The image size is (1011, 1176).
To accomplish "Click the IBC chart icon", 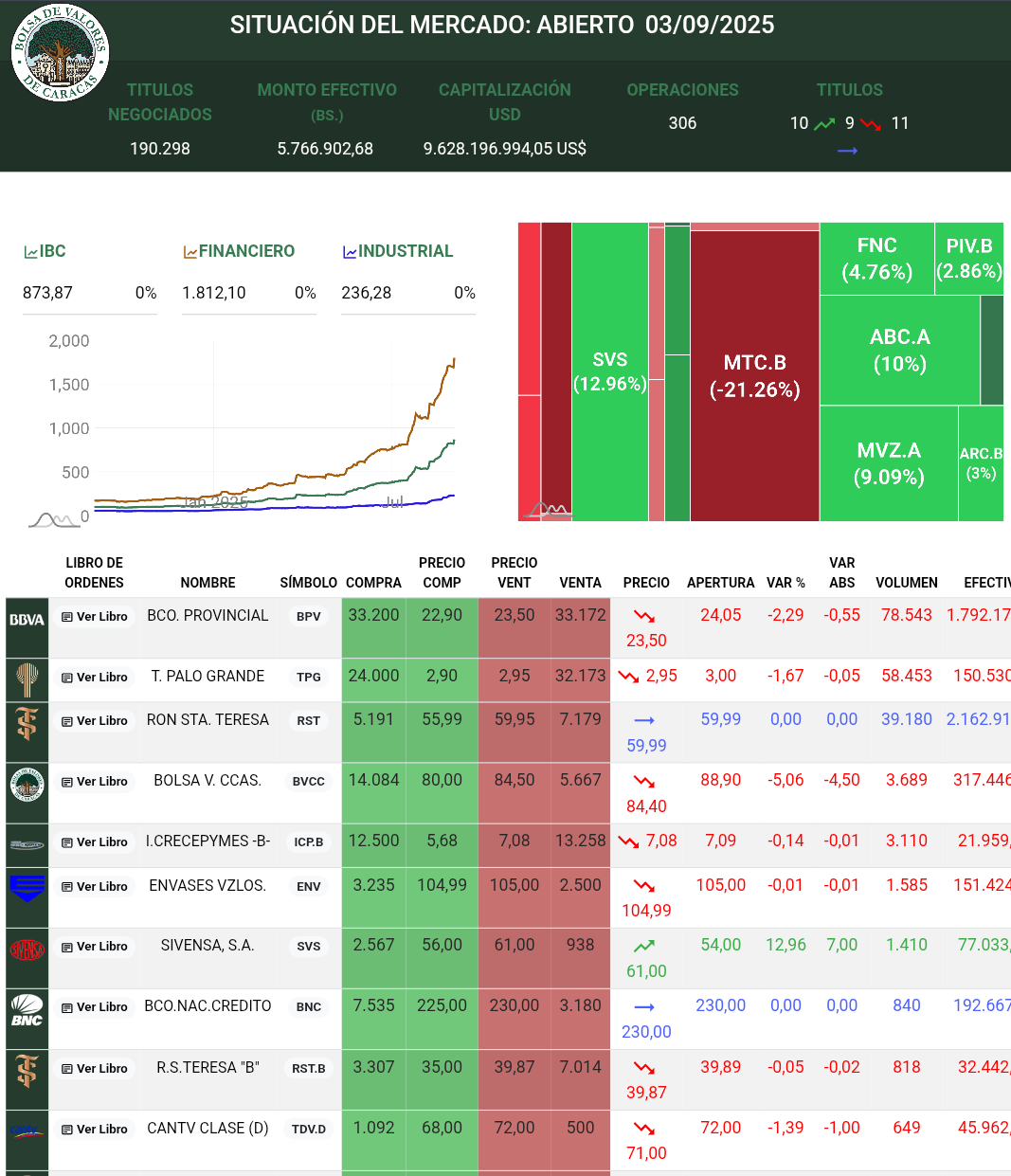I will [x=30, y=252].
